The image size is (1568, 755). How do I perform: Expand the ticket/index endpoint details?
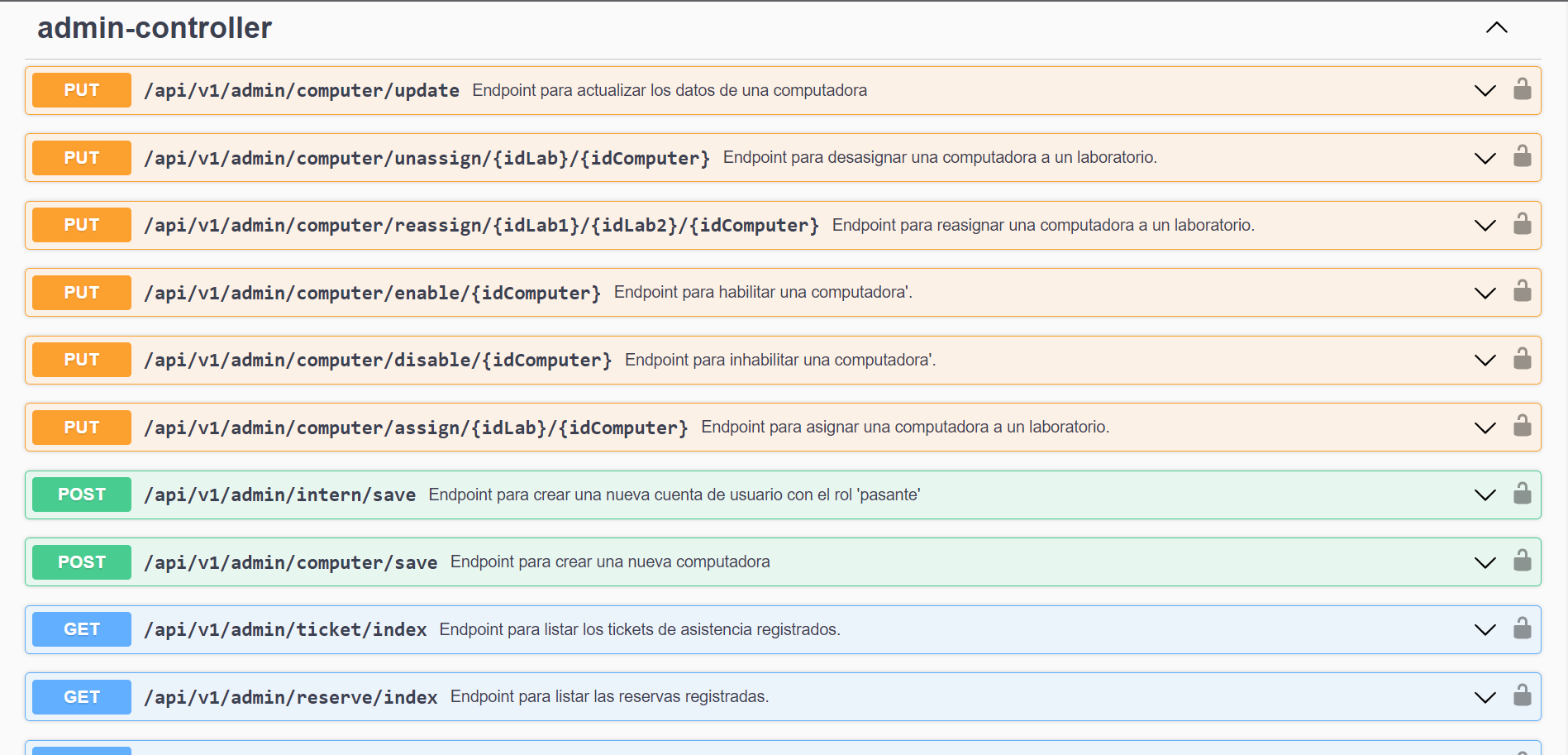(1485, 629)
